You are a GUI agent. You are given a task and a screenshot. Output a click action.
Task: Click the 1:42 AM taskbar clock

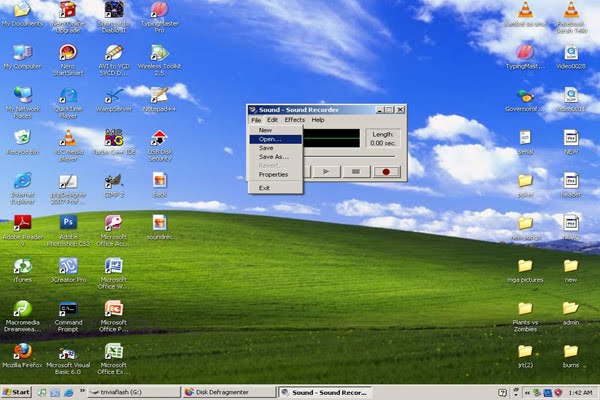click(x=580, y=393)
